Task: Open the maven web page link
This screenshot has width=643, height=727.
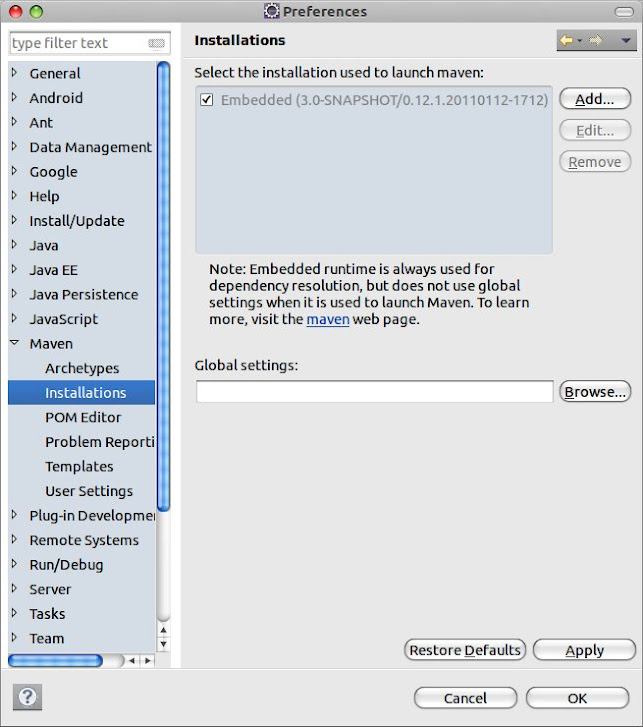Action: pyautogui.click(x=328, y=319)
